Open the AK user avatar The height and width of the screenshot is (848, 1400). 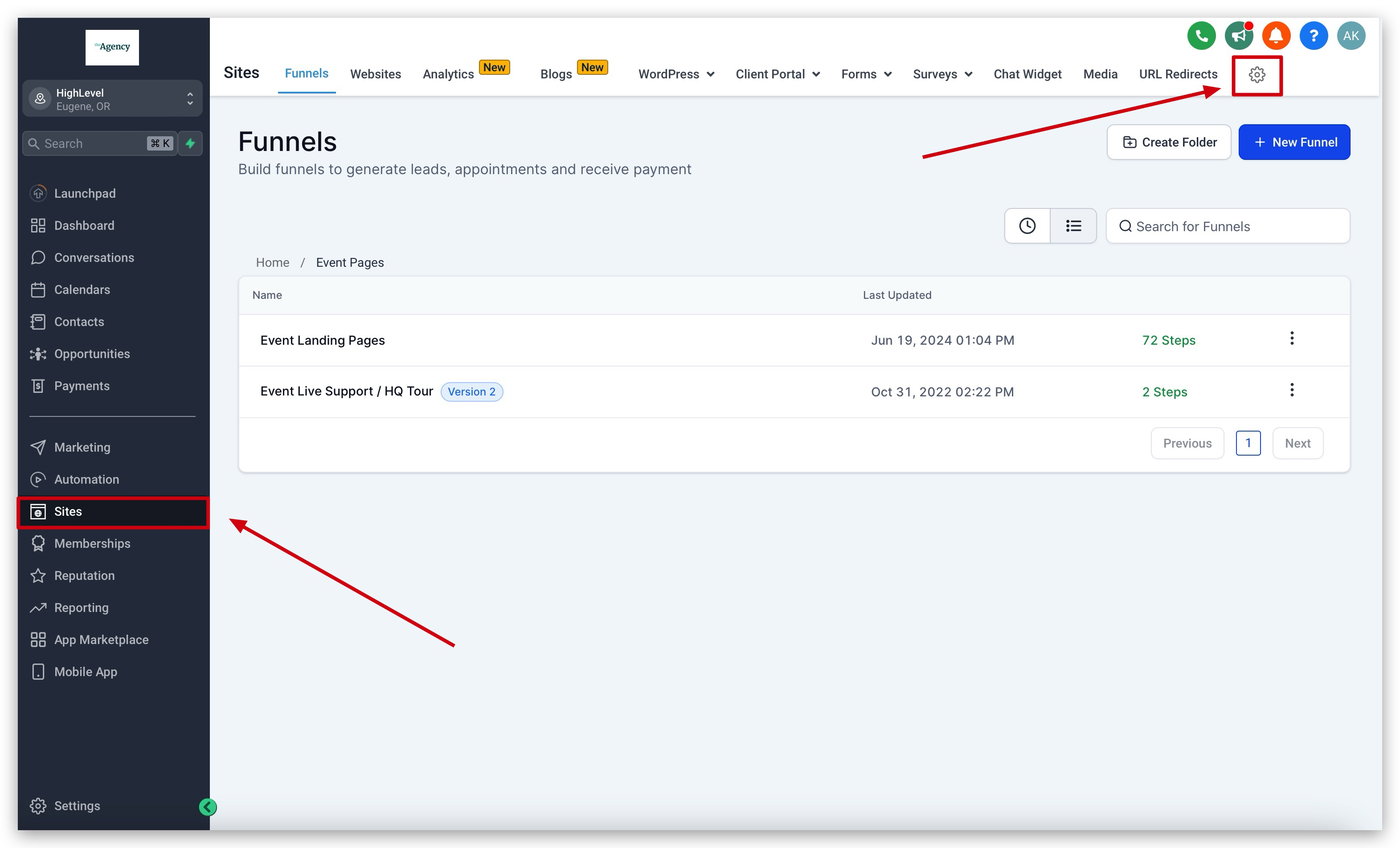pos(1351,36)
